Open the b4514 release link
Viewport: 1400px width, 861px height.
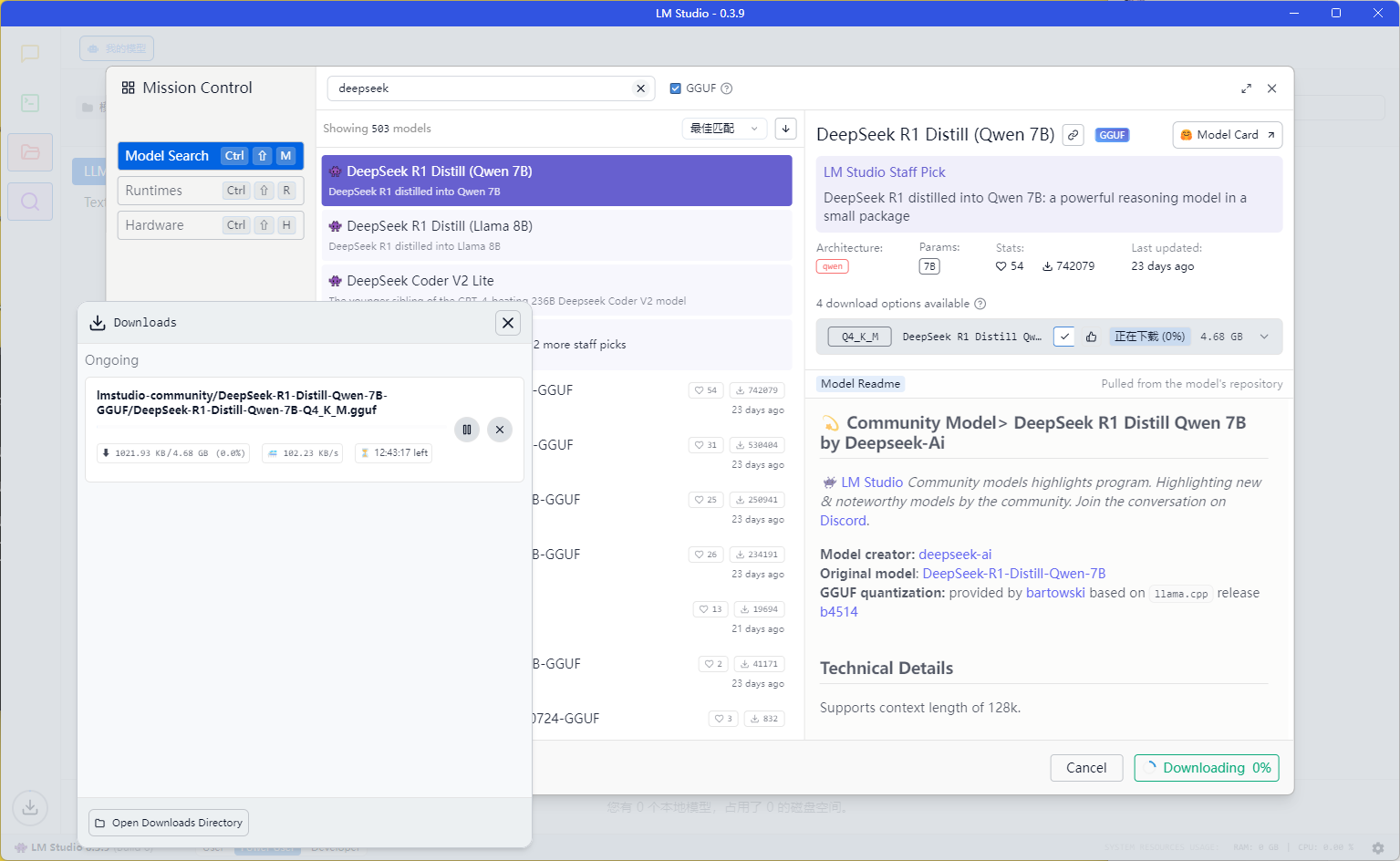coord(839,612)
